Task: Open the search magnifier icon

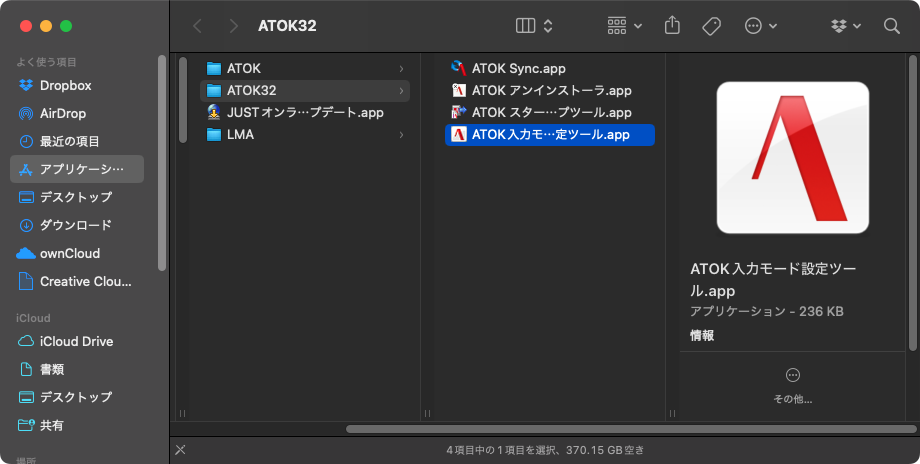Action: point(892,26)
